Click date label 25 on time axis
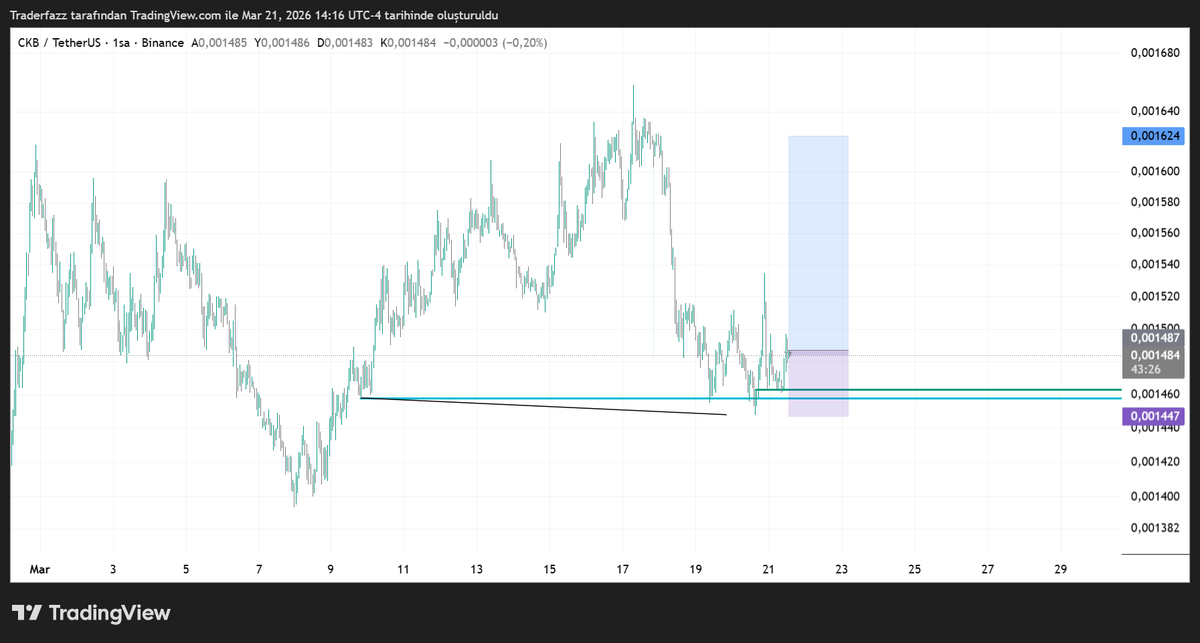Image resolution: width=1200 pixels, height=643 pixels. 914,569
